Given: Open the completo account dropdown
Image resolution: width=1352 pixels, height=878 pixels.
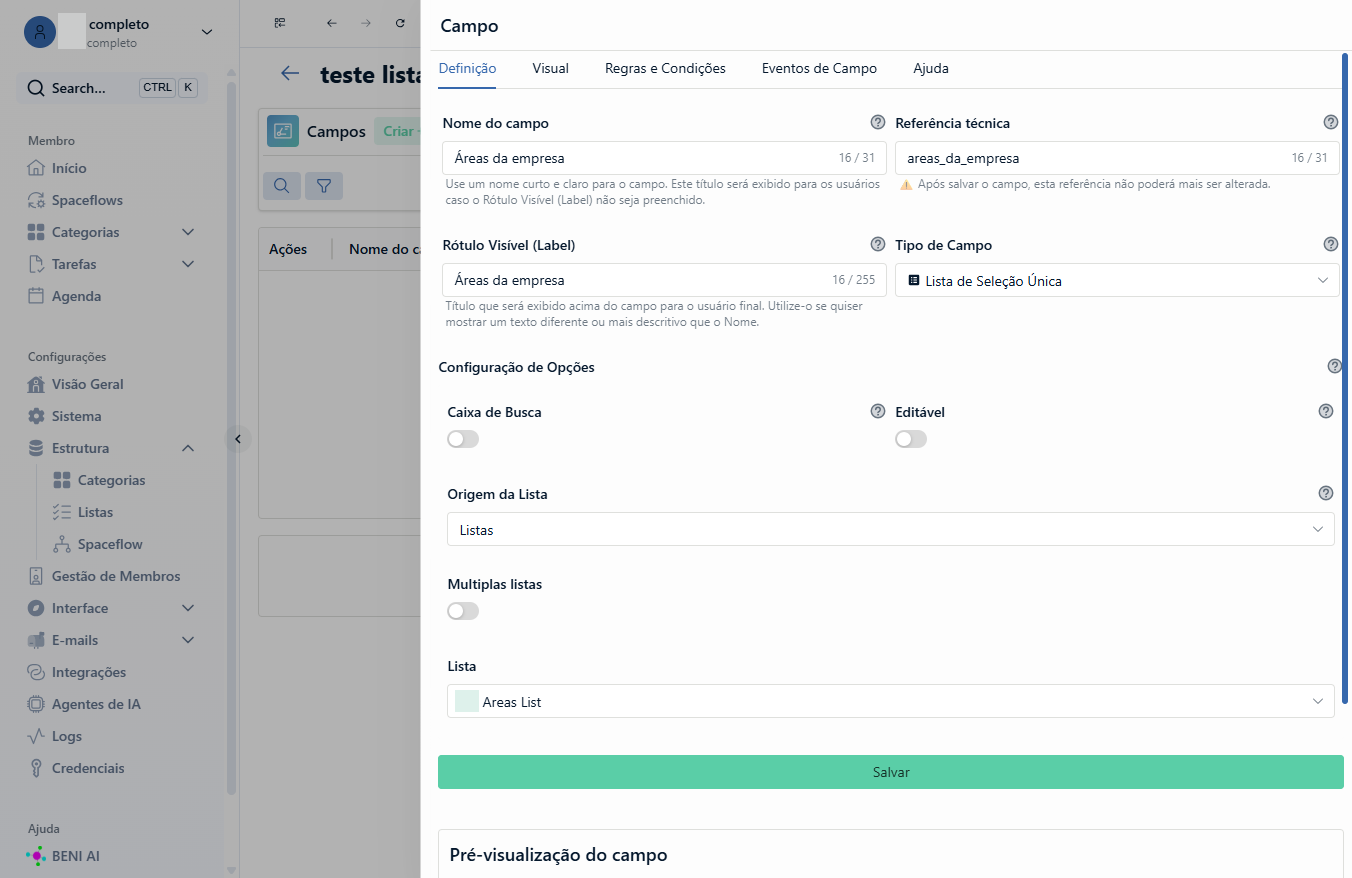Looking at the screenshot, I should pos(207,32).
